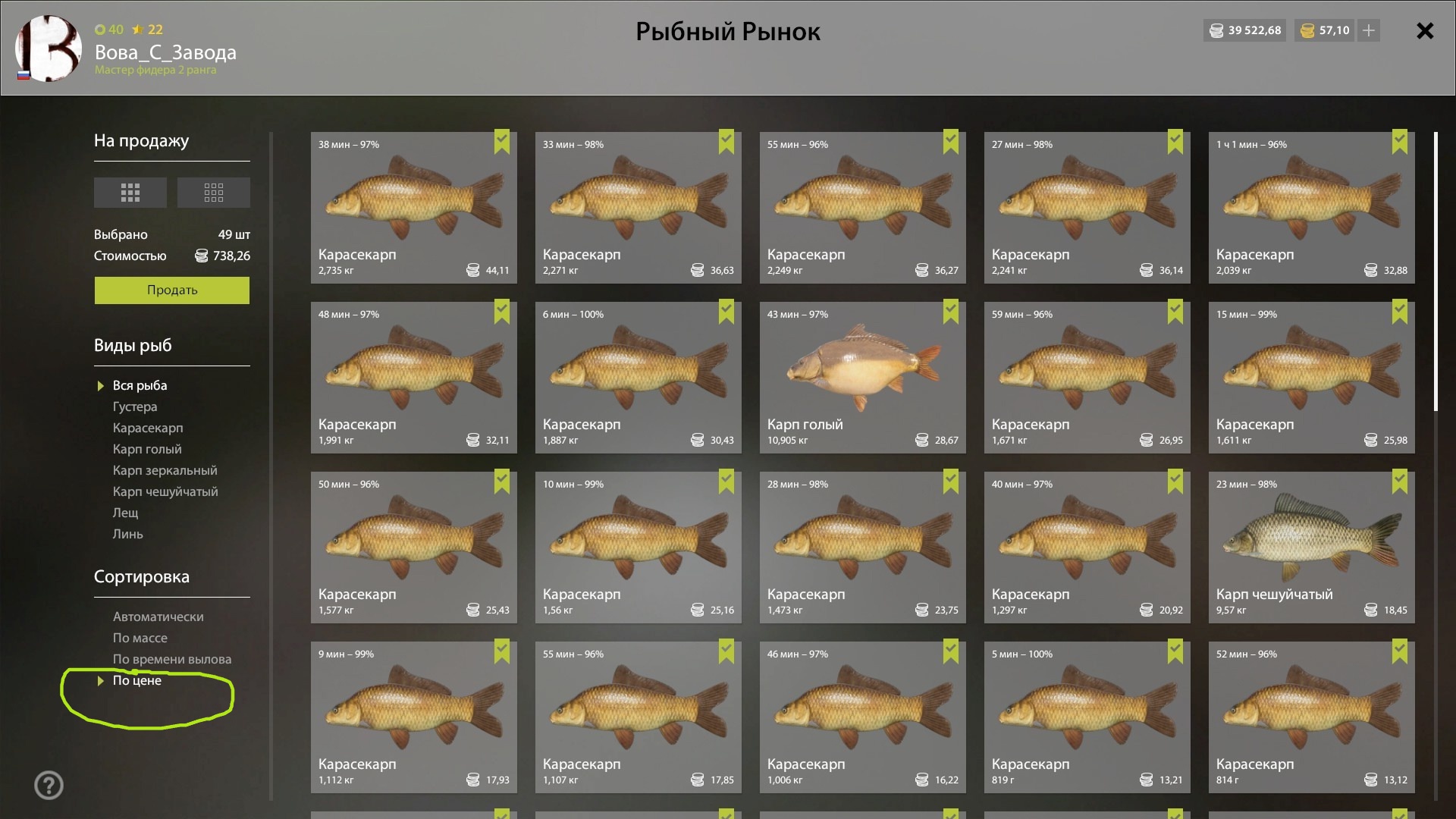The height and width of the screenshot is (819, 1456).
Task: Show only Лещ fish type
Action: [126, 513]
